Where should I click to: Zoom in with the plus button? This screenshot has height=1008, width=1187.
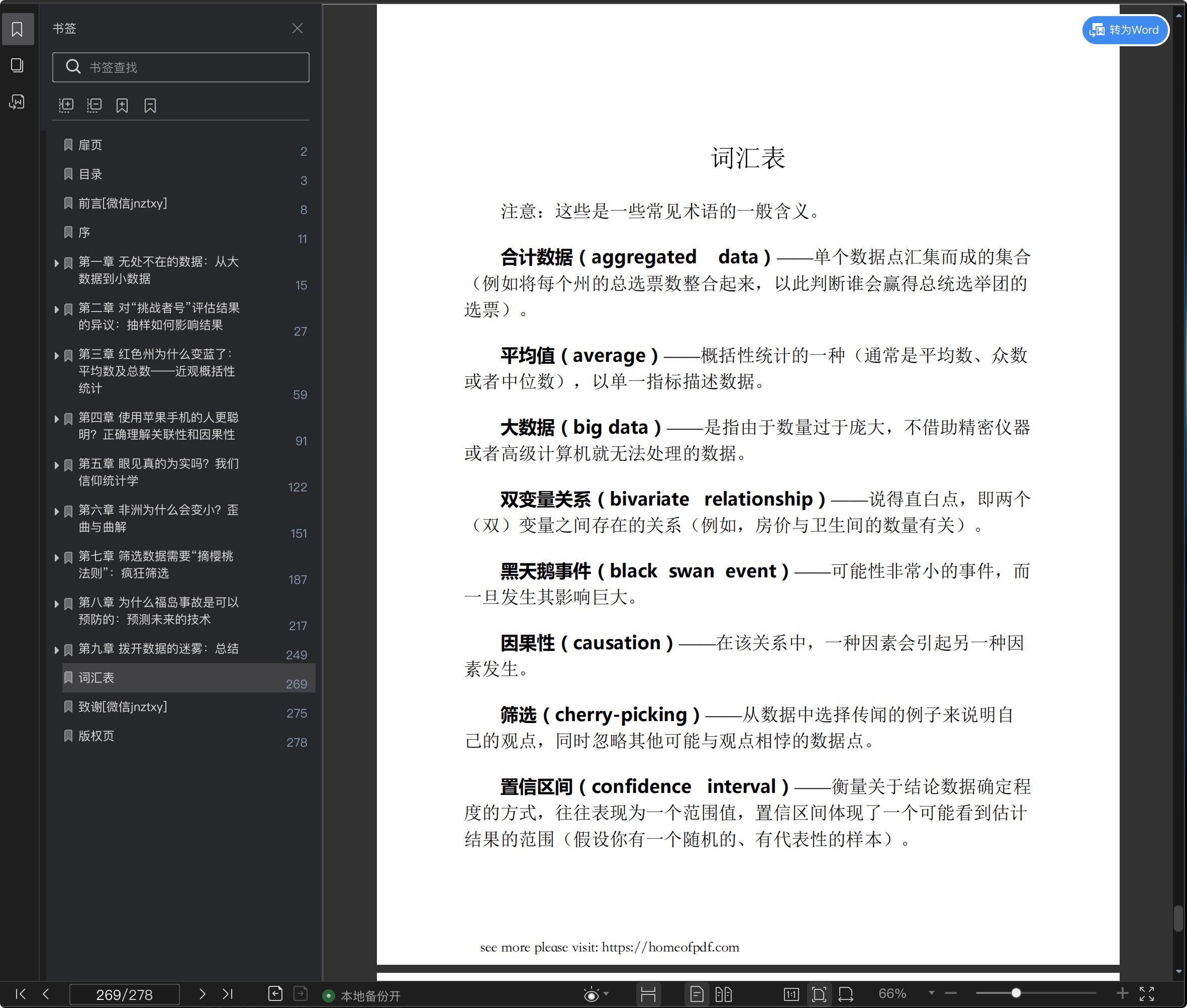1122,993
